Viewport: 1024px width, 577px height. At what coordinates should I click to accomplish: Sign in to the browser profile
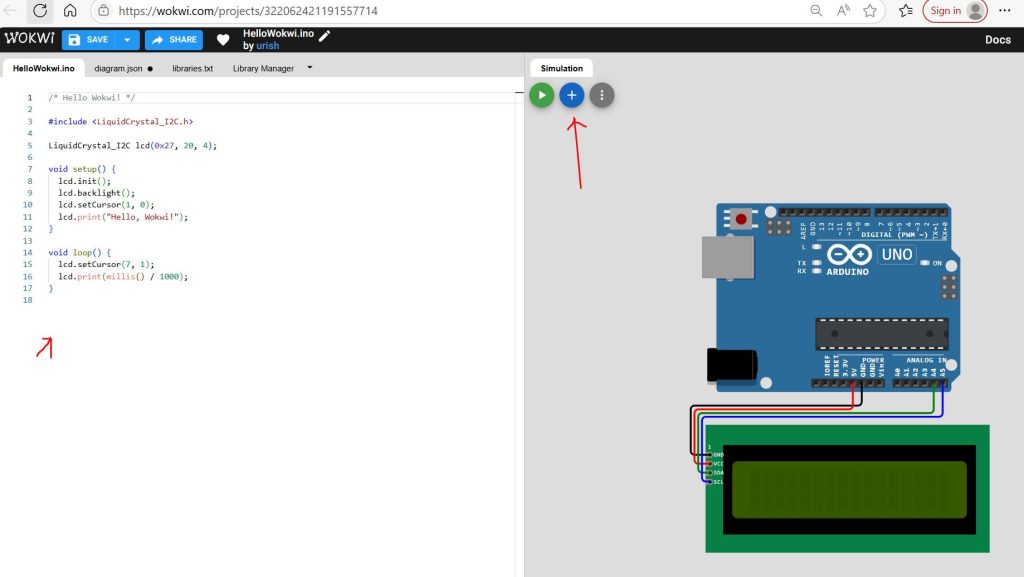pos(955,10)
